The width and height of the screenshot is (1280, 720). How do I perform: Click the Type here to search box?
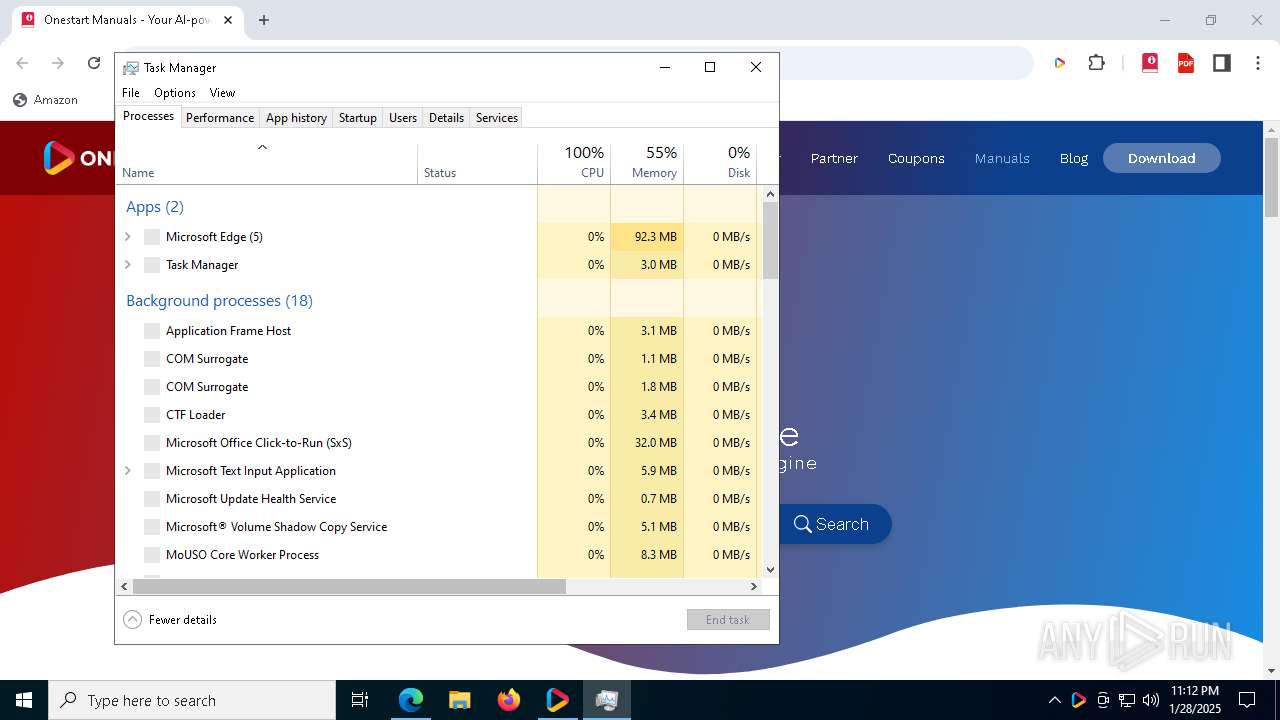(x=192, y=700)
